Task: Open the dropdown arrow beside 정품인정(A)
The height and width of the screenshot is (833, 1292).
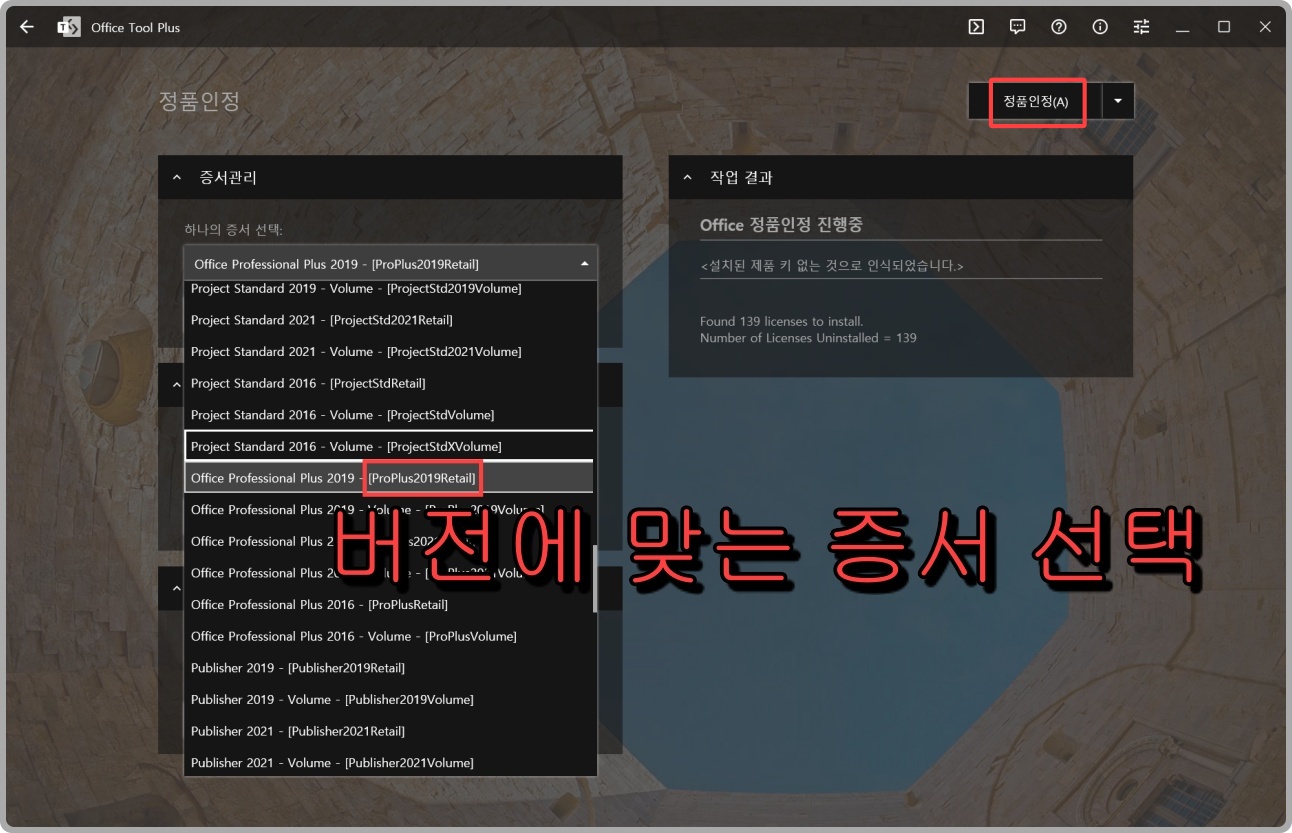Action: [x=1117, y=101]
